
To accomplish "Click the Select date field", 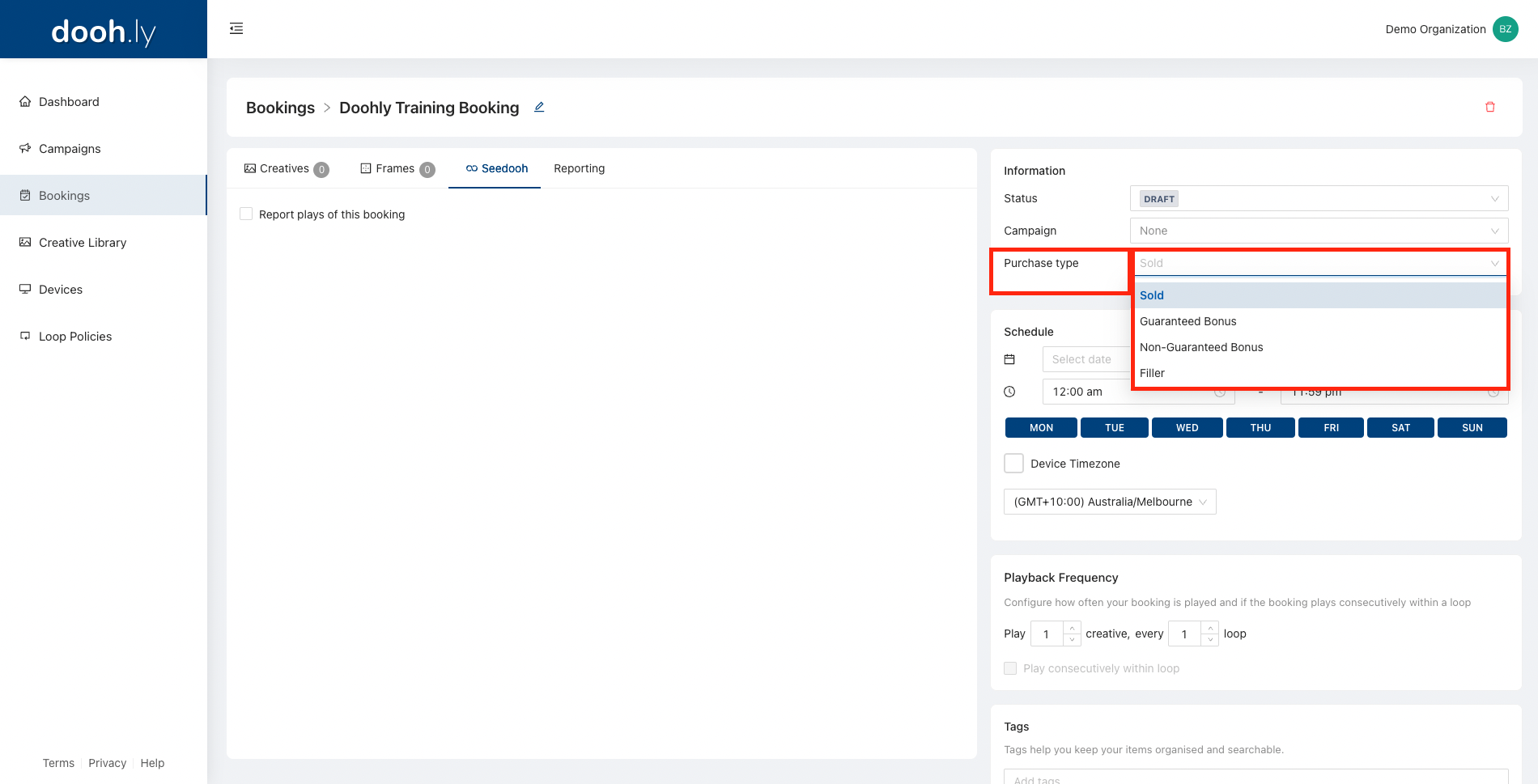I will pyautogui.click(x=1086, y=359).
